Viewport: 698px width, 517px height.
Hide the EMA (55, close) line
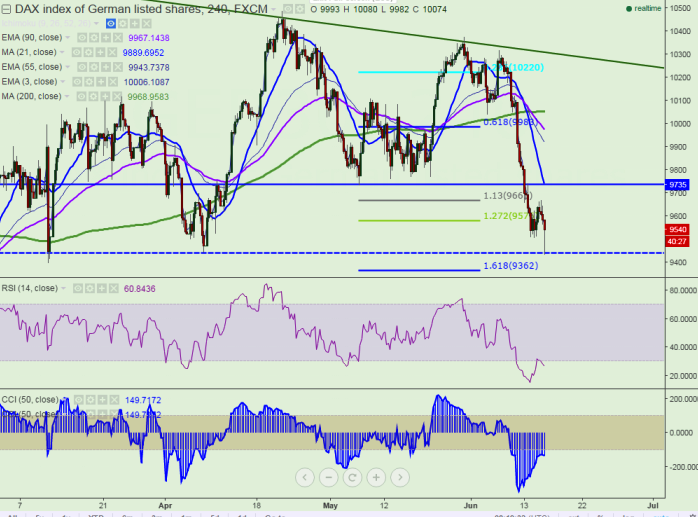tap(81, 67)
